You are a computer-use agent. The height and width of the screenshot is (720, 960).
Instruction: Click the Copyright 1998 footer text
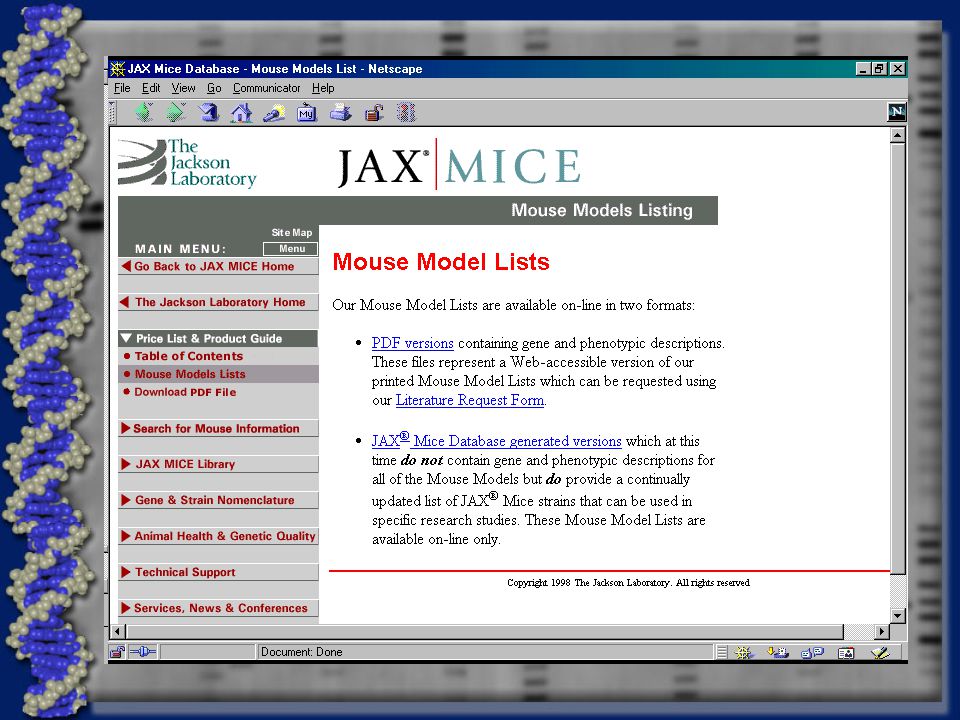pos(628,583)
